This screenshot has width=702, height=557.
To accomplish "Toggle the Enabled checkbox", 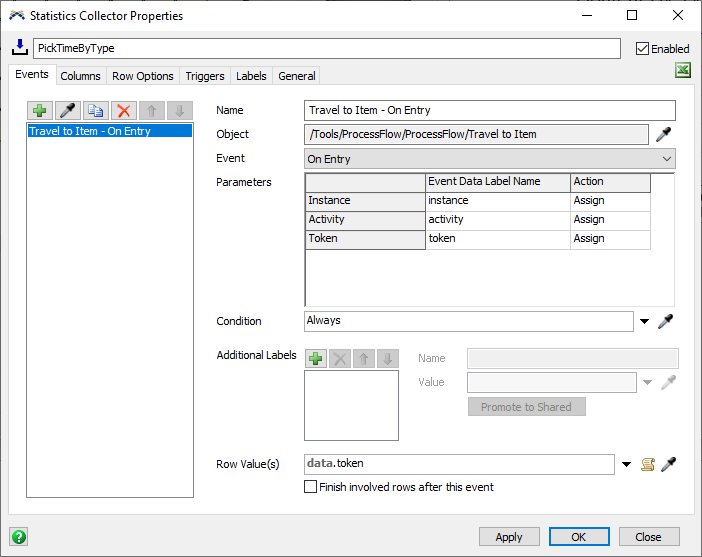I will [643, 48].
